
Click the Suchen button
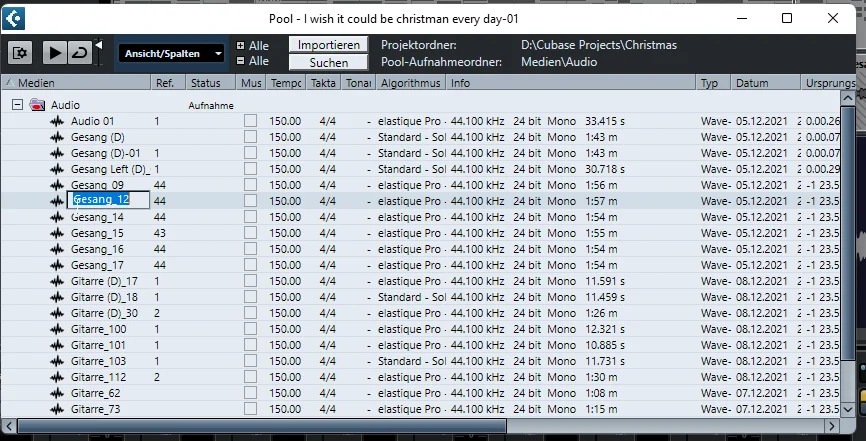pyautogui.click(x=329, y=62)
